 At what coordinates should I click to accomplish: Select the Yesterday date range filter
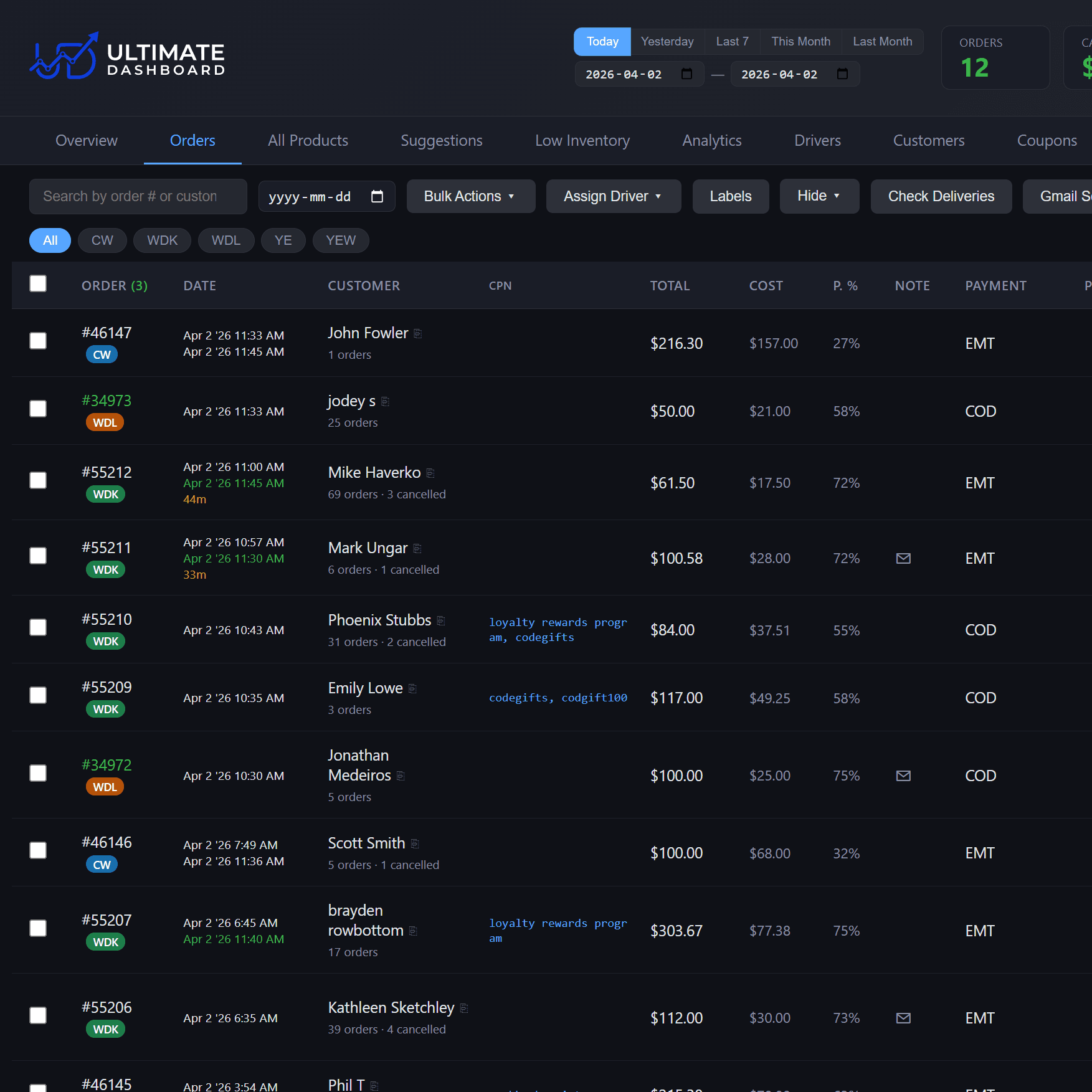point(667,41)
